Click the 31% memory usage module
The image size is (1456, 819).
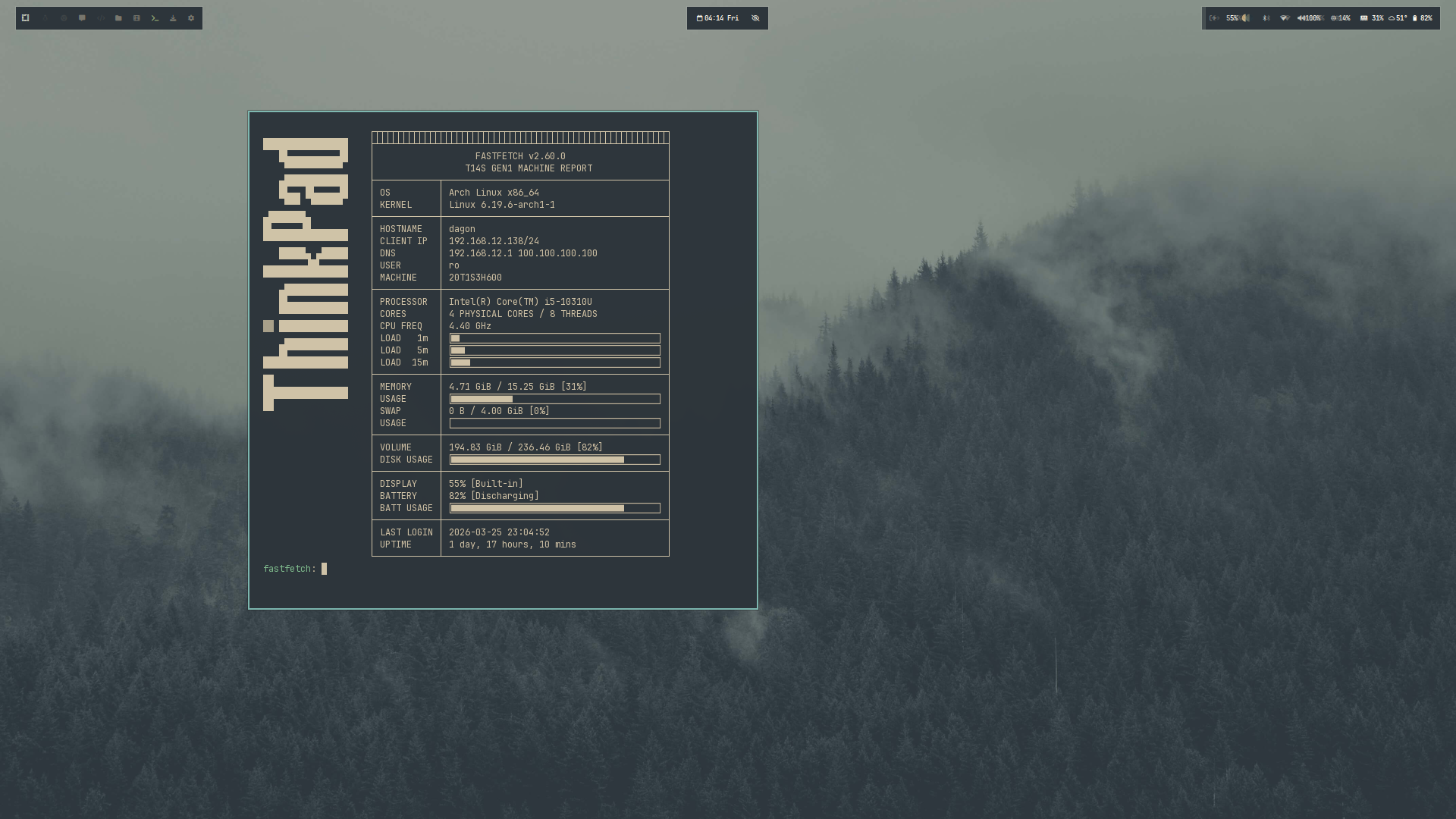click(x=1372, y=18)
